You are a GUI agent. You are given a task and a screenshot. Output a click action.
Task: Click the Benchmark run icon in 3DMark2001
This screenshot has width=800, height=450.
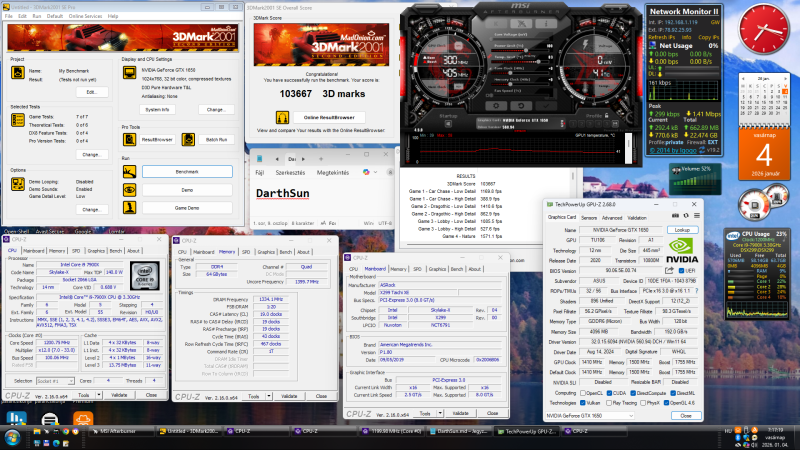coord(129,172)
